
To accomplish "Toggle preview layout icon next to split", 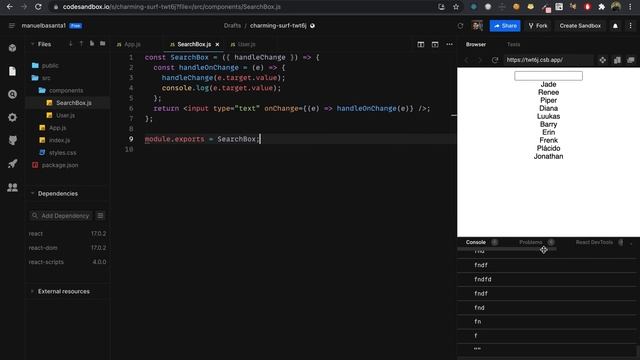I will coord(435,44).
